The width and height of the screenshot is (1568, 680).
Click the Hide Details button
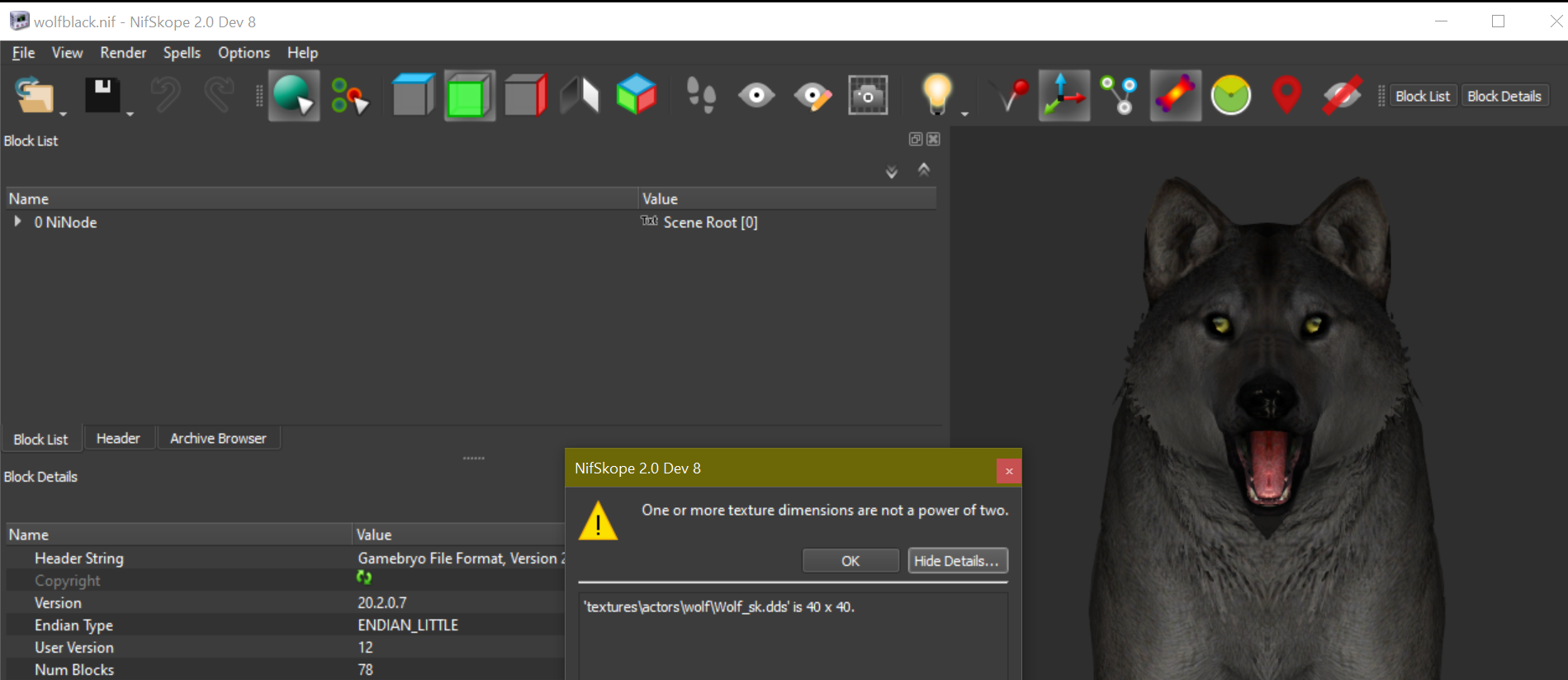point(957,561)
